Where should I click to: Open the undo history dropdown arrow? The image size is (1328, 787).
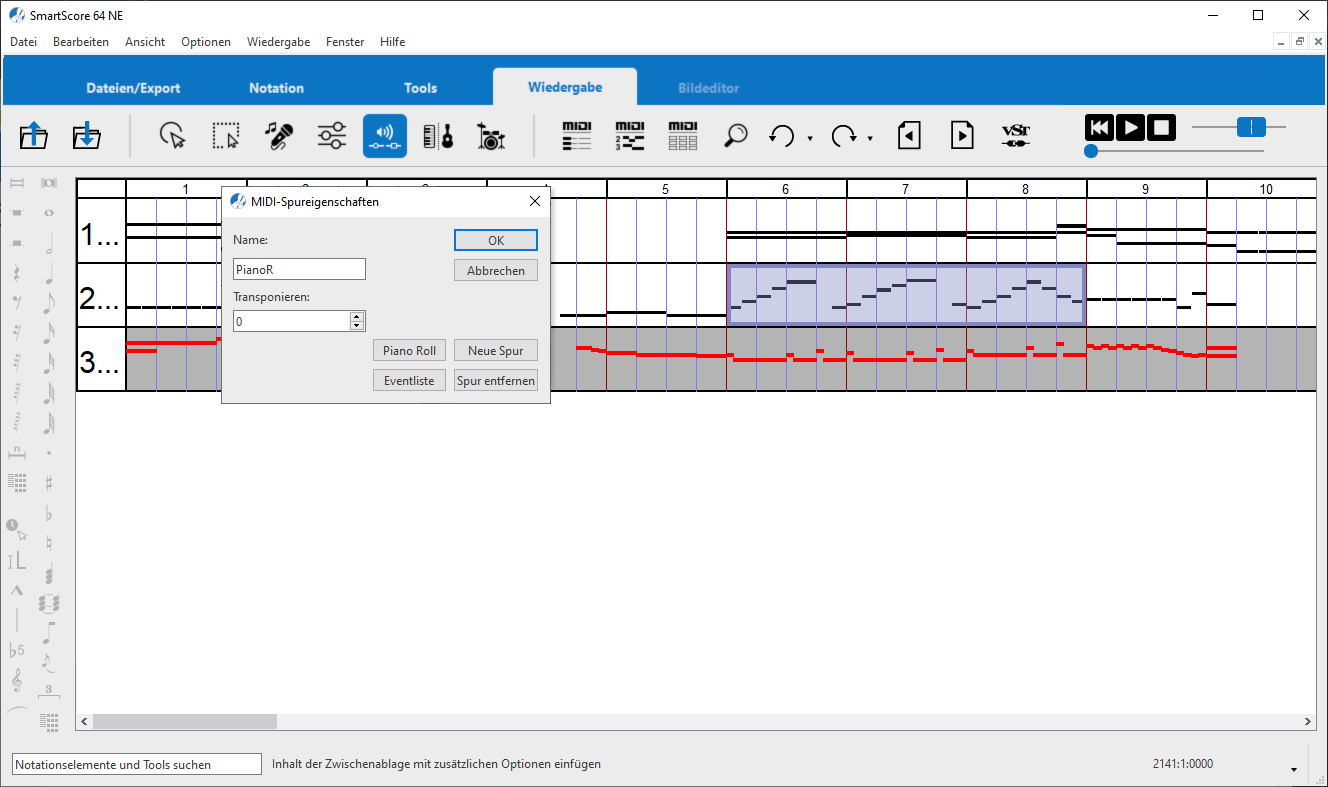click(810, 138)
